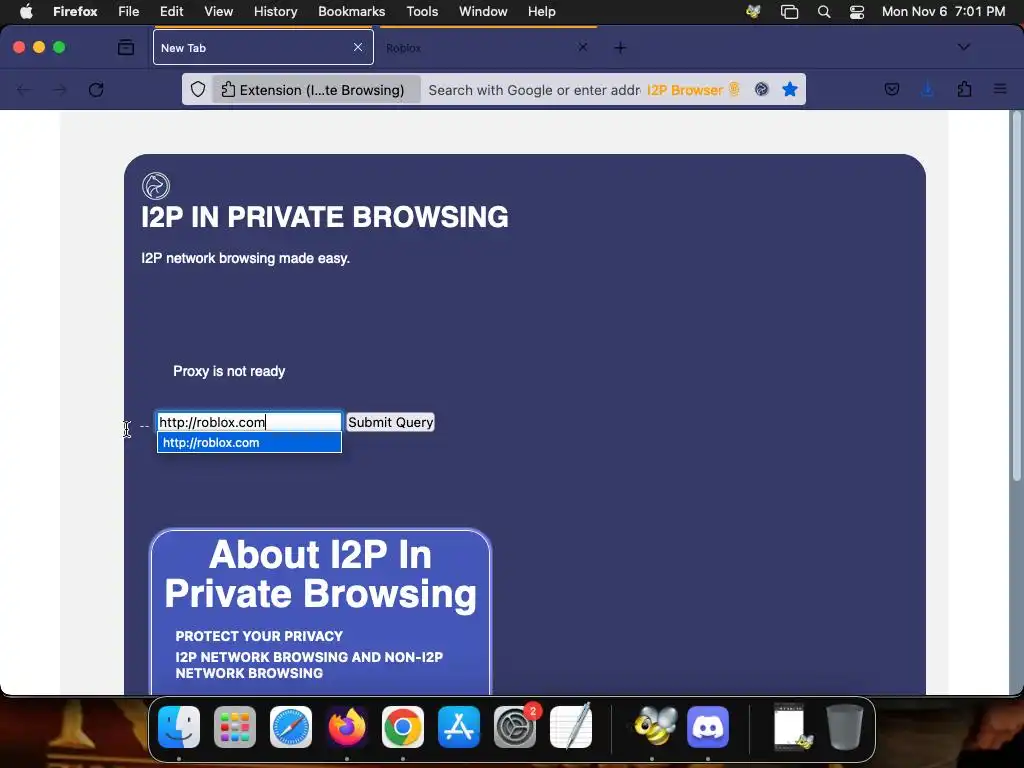The image size is (1024, 768).
Task: Click the blue bookmark star icon
Action: coord(790,89)
